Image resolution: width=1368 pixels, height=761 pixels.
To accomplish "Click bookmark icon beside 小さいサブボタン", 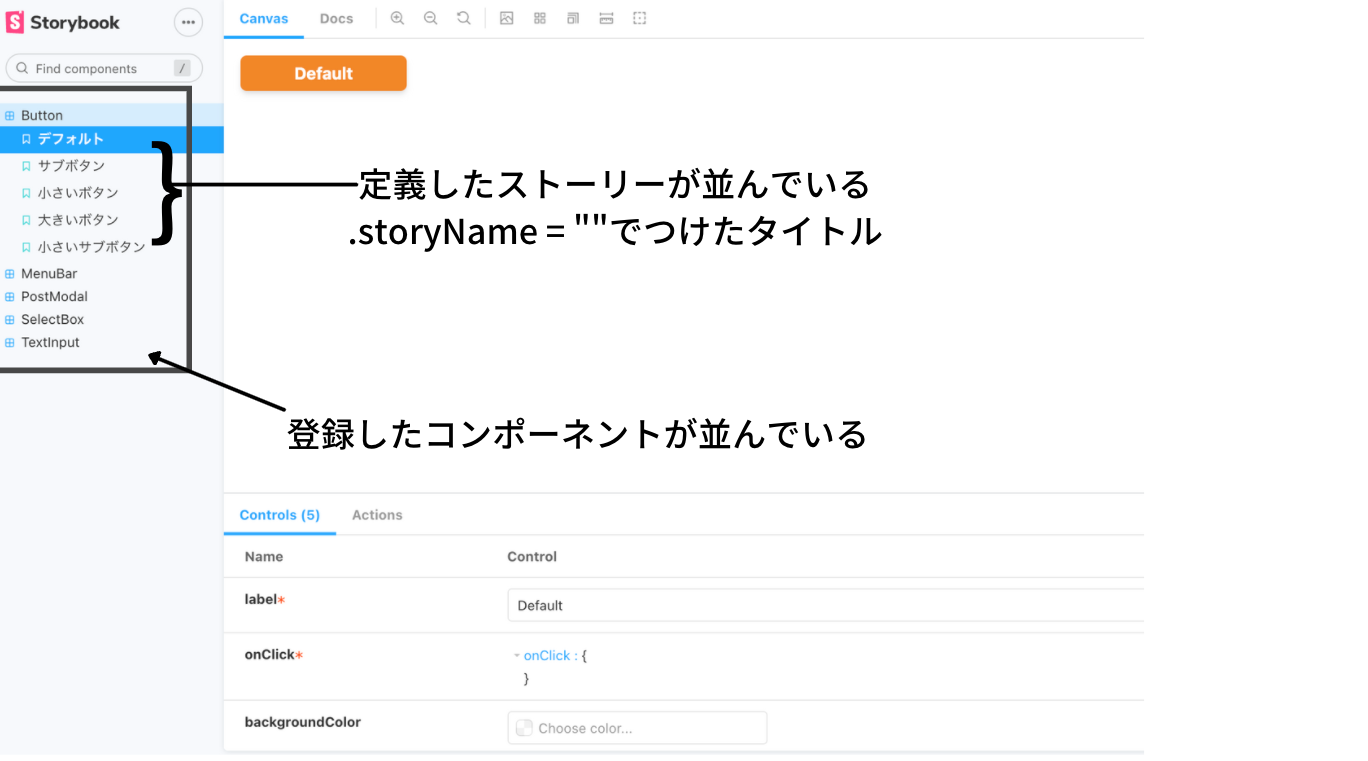I will pyautogui.click(x=27, y=247).
